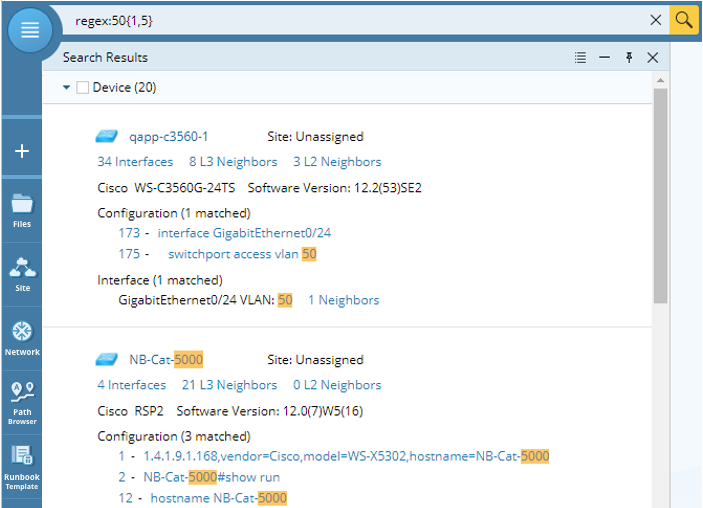The height and width of the screenshot is (508, 703).
Task: Select text GigabitEthernet0/24 VLAN: 50
Action: [x=205, y=300]
